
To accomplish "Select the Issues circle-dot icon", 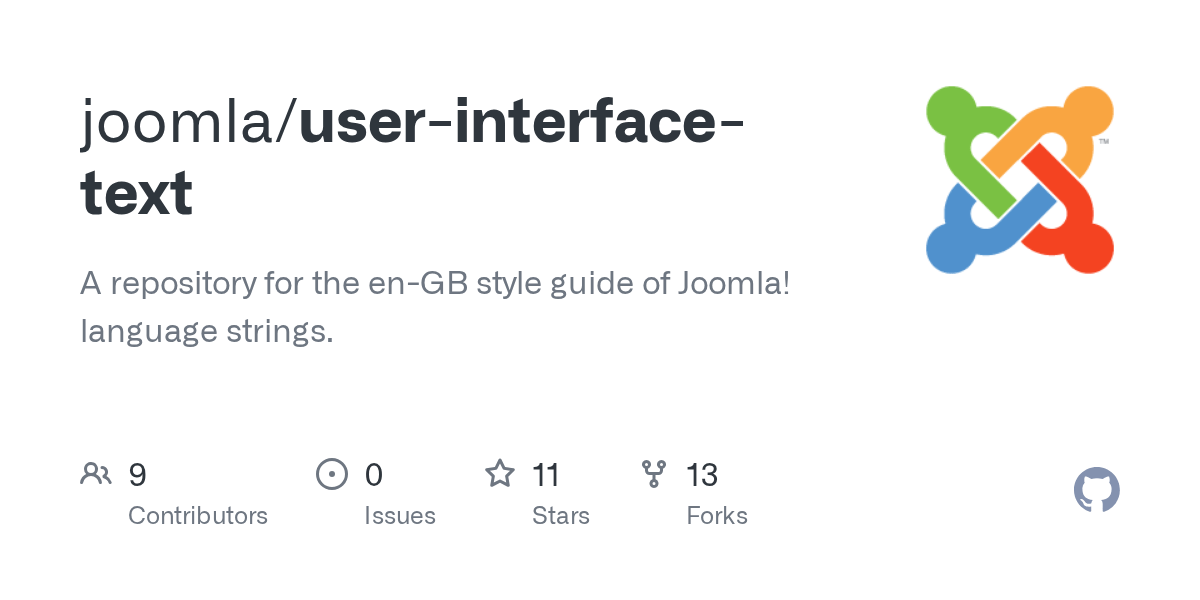I will pos(332,473).
